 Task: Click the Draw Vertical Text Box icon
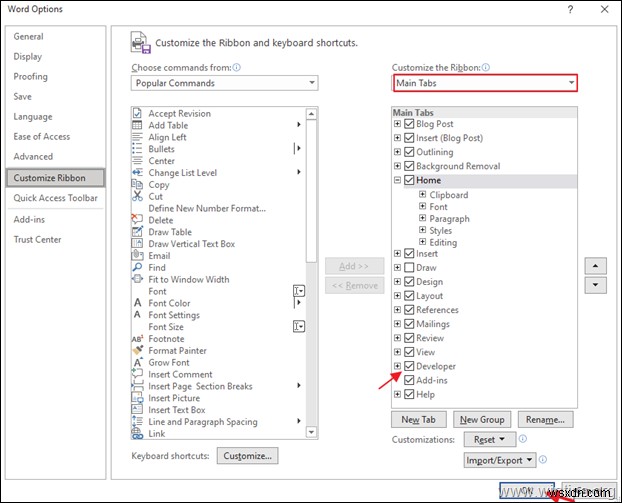137,244
